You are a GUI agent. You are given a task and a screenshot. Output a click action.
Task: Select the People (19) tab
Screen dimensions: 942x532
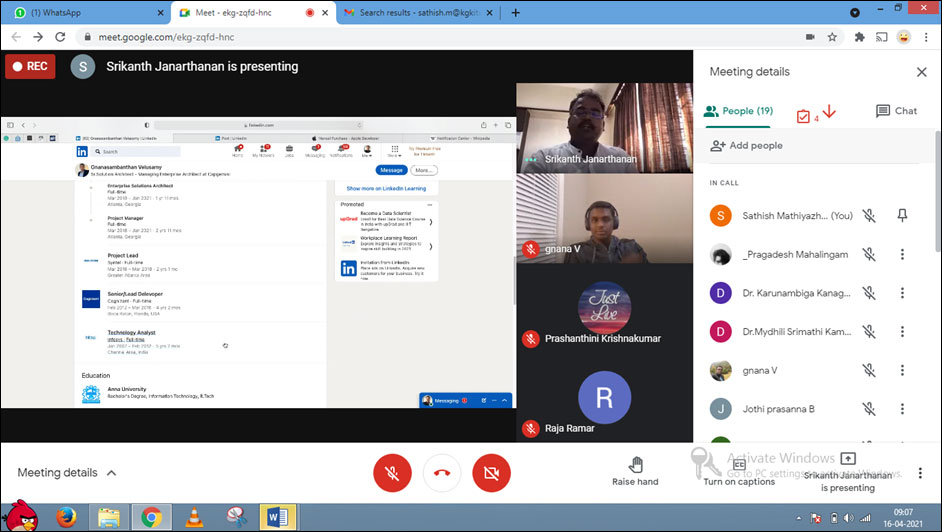738,111
